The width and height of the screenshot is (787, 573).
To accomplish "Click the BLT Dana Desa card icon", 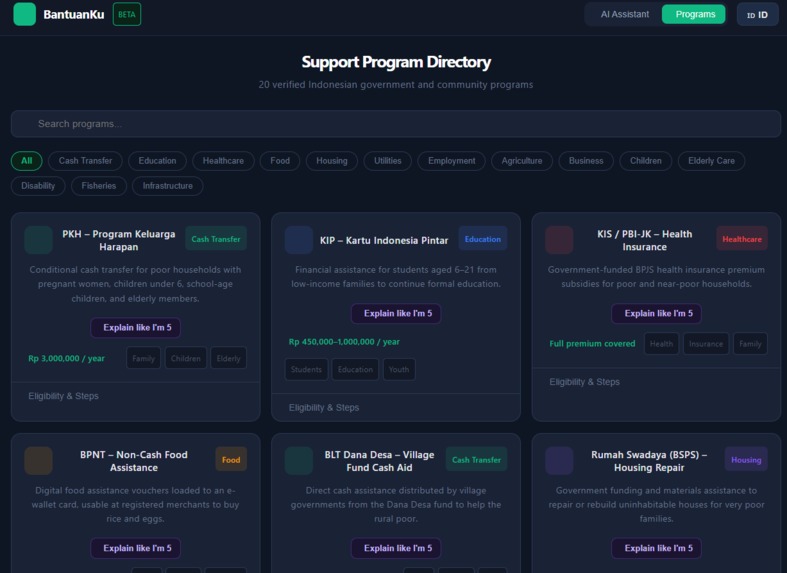I will pos(299,461).
